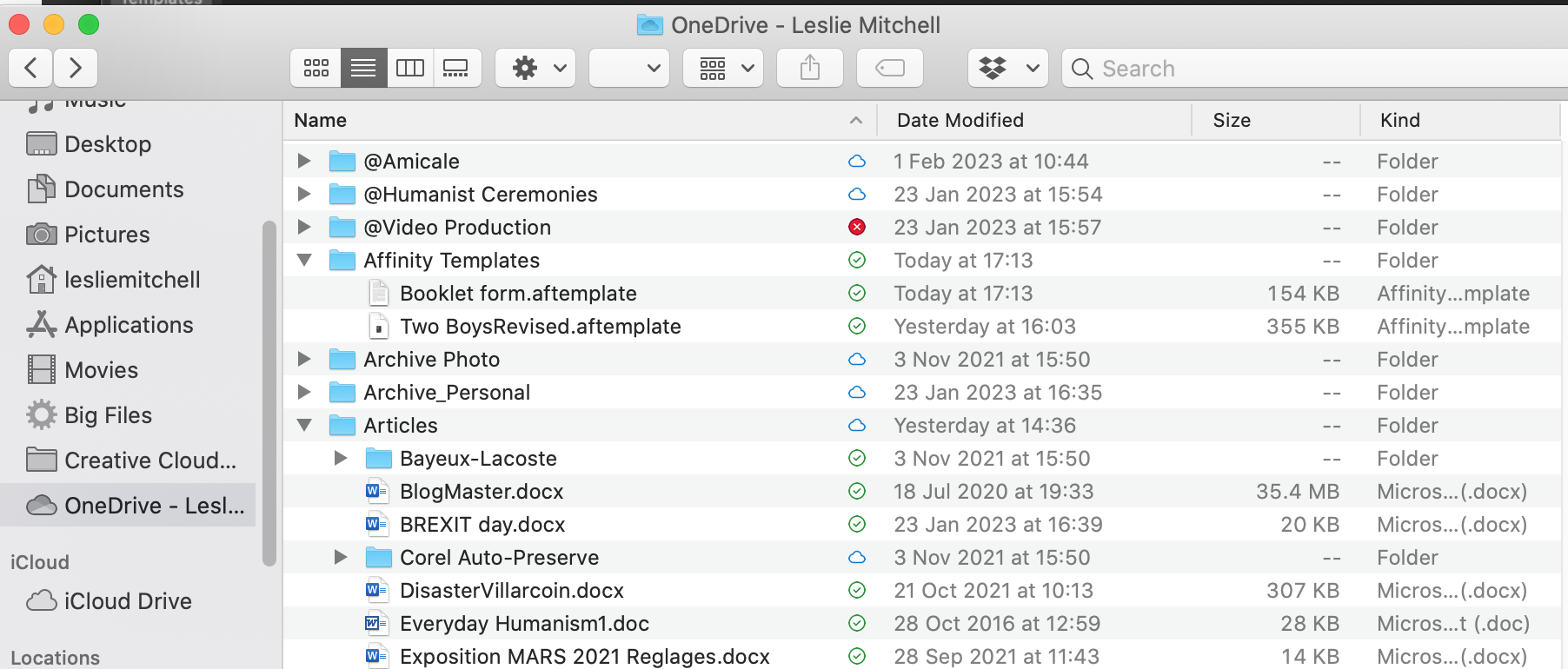This screenshot has height=669, width=1568.
Task: Switch to list view
Action: [363, 68]
